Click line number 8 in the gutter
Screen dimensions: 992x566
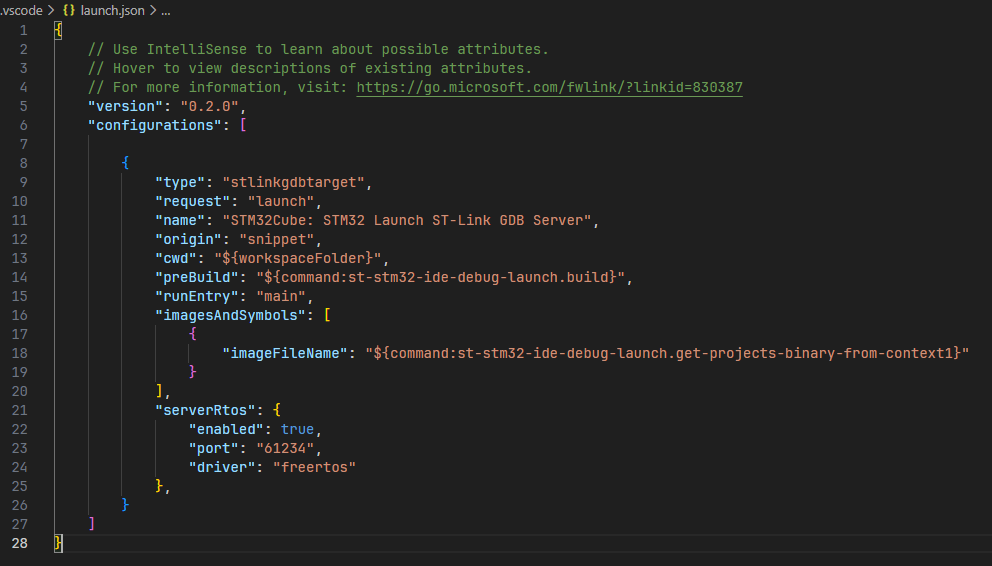pyautogui.click(x=23, y=163)
